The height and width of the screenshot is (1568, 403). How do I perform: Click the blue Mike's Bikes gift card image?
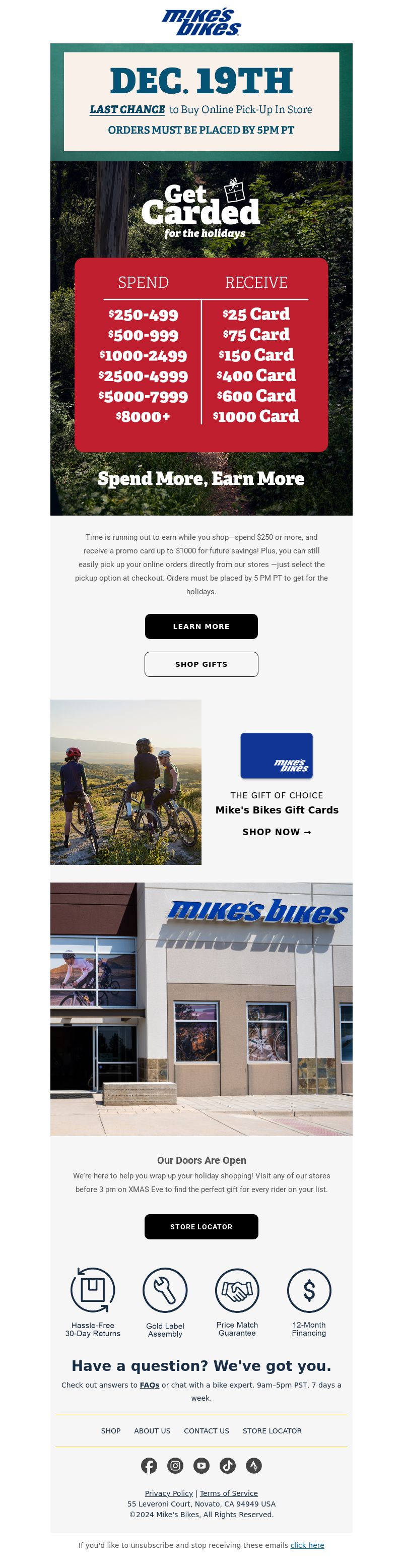point(277,756)
